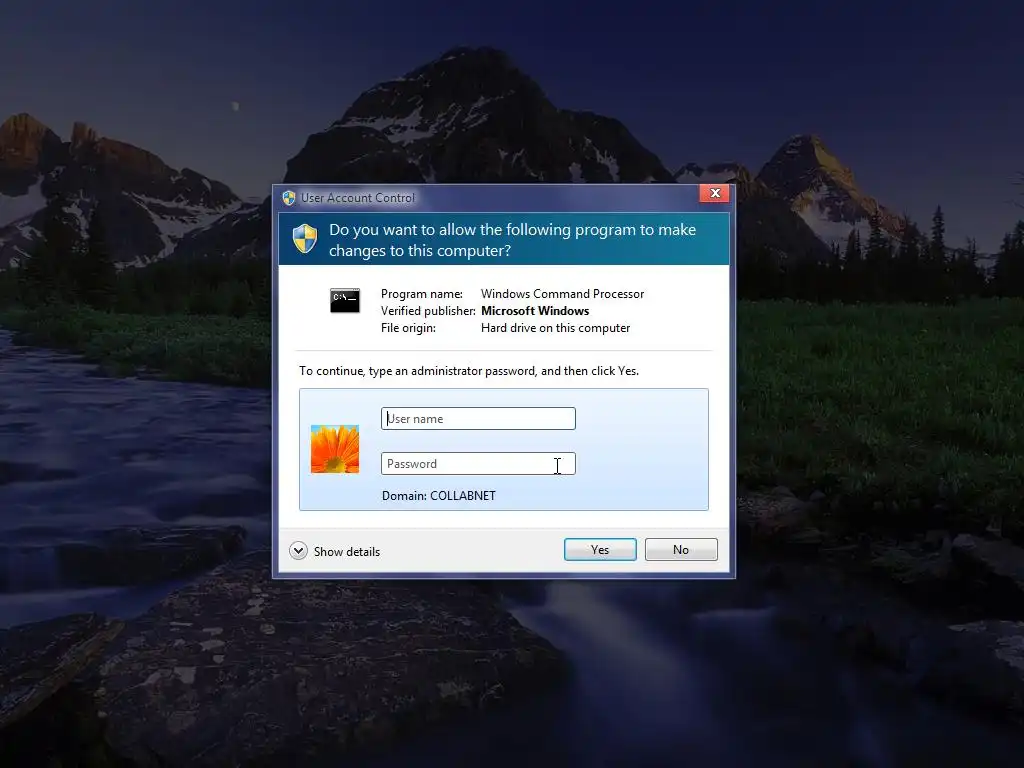
Task: Click the administrator password instruction text
Action: tap(469, 371)
